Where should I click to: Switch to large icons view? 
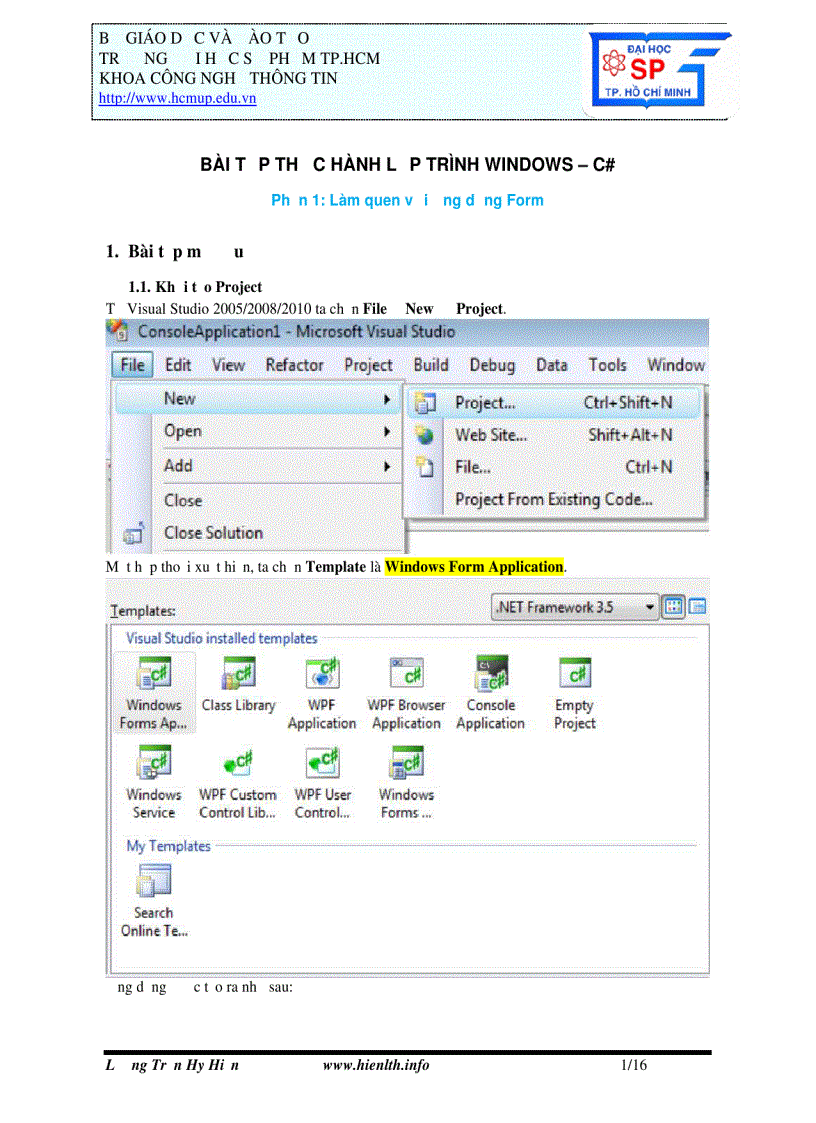pos(672,606)
